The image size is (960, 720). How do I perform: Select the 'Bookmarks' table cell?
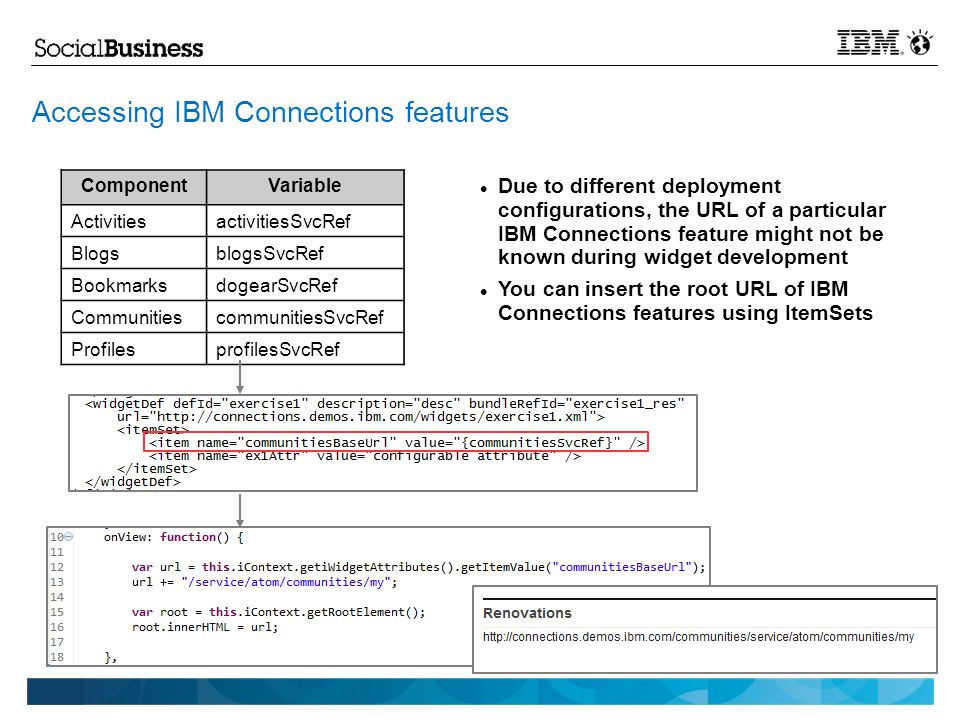pyautogui.click(x=134, y=285)
